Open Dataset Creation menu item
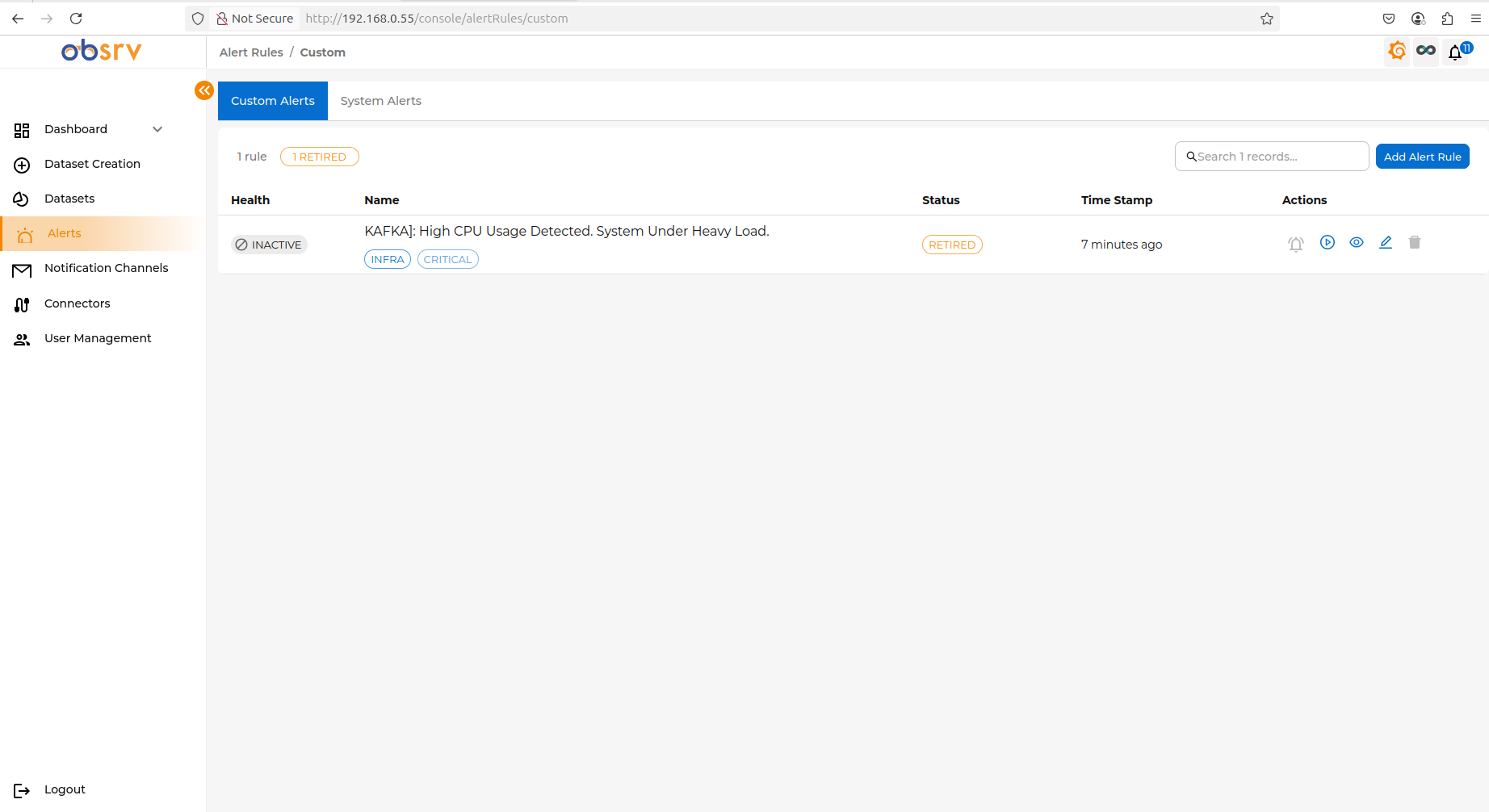 tap(92, 164)
